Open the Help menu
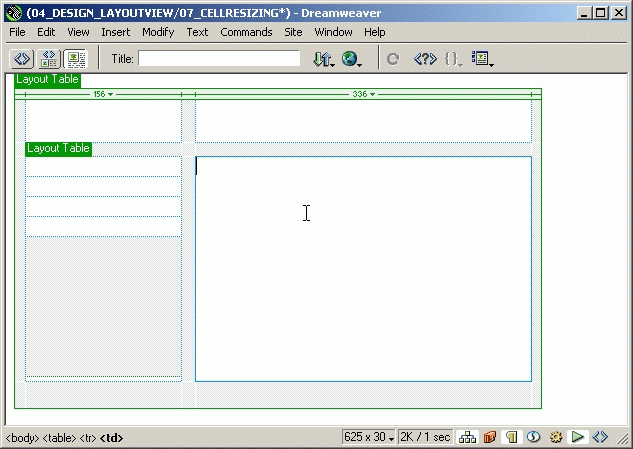Viewport: 633px width, 449px height. coord(375,32)
